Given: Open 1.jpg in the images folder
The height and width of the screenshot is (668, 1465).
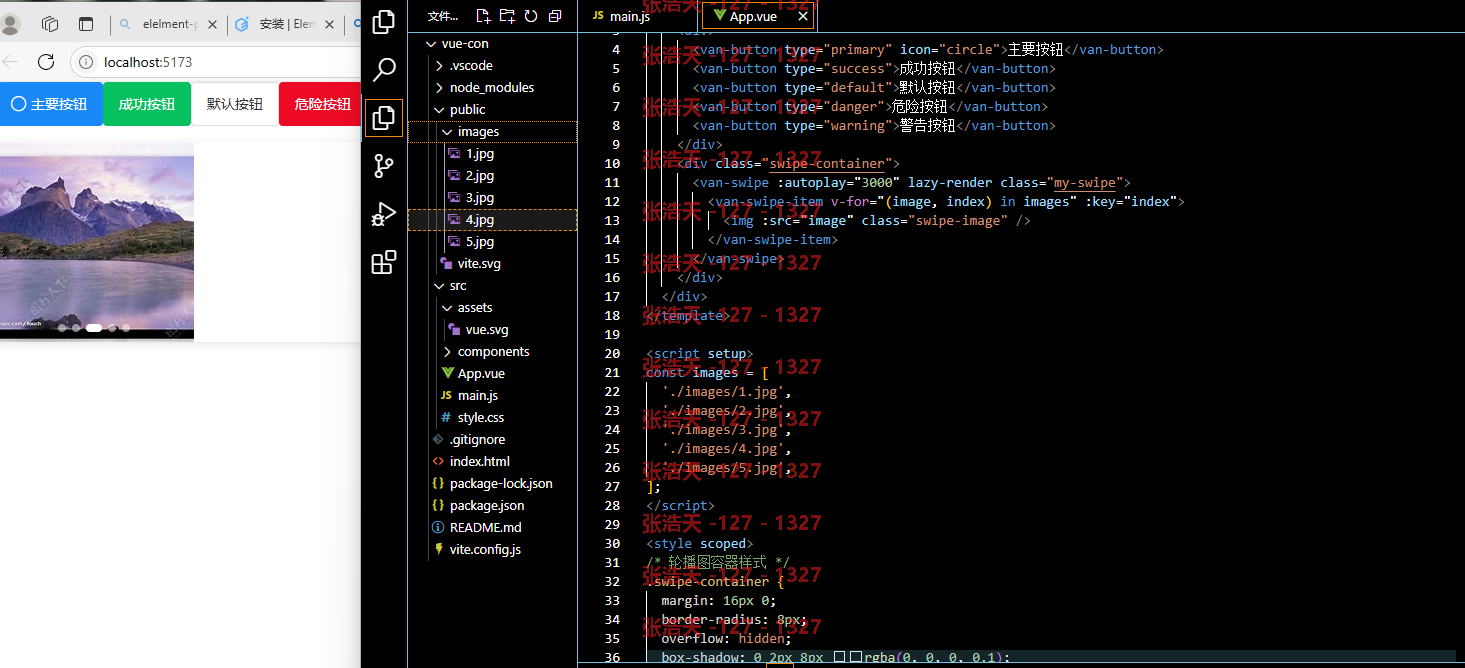Looking at the screenshot, I should tap(480, 154).
